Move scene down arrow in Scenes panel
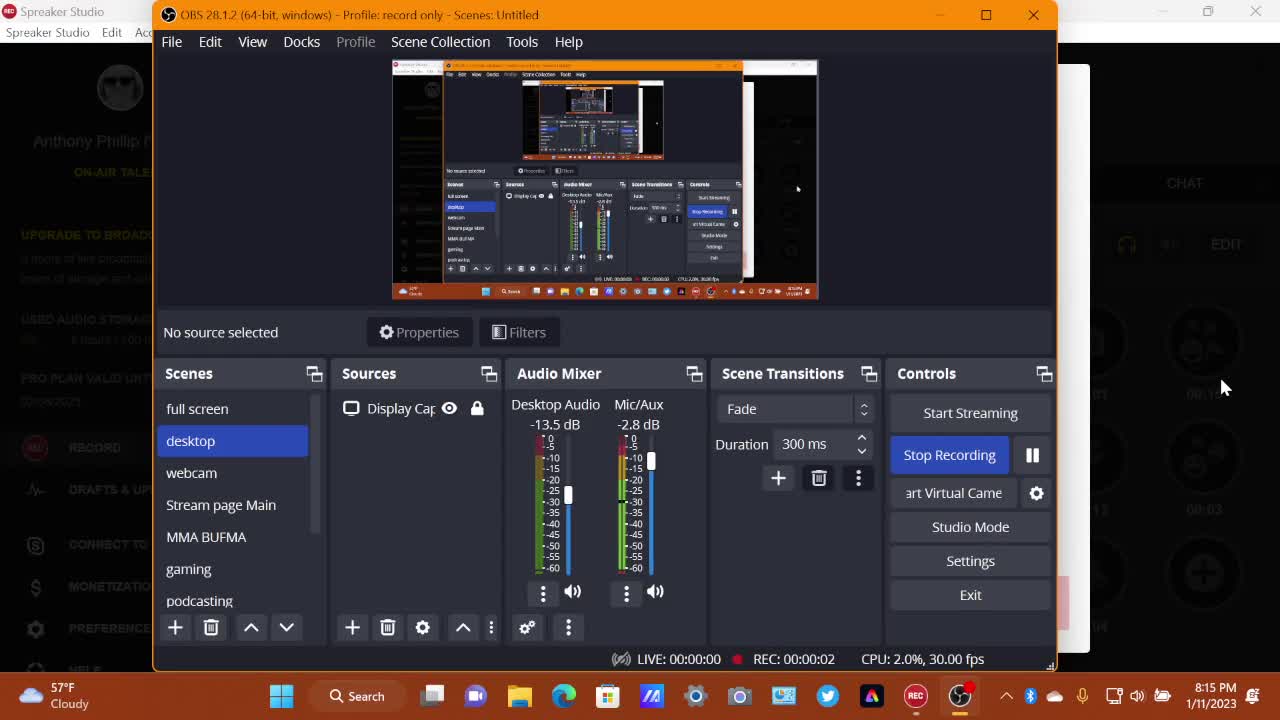The height and width of the screenshot is (720, 1280). point(286,627)
